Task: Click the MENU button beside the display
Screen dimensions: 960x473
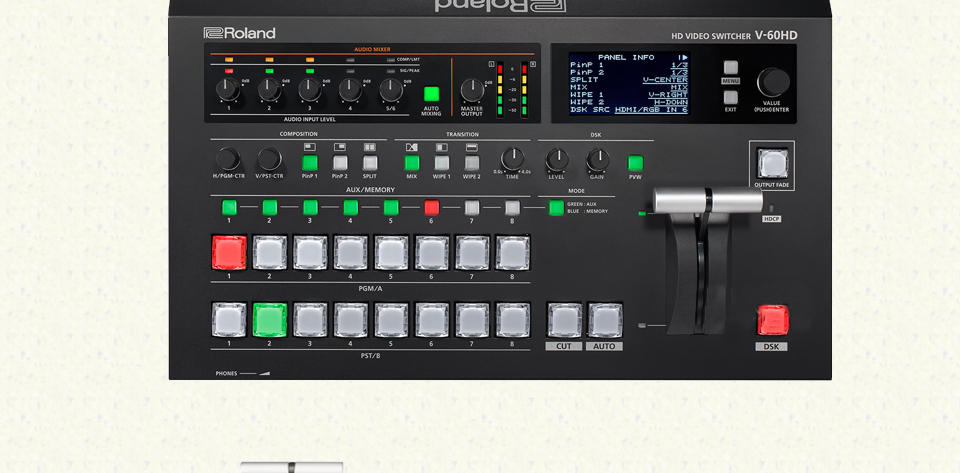Action: [x=731, y=68]
